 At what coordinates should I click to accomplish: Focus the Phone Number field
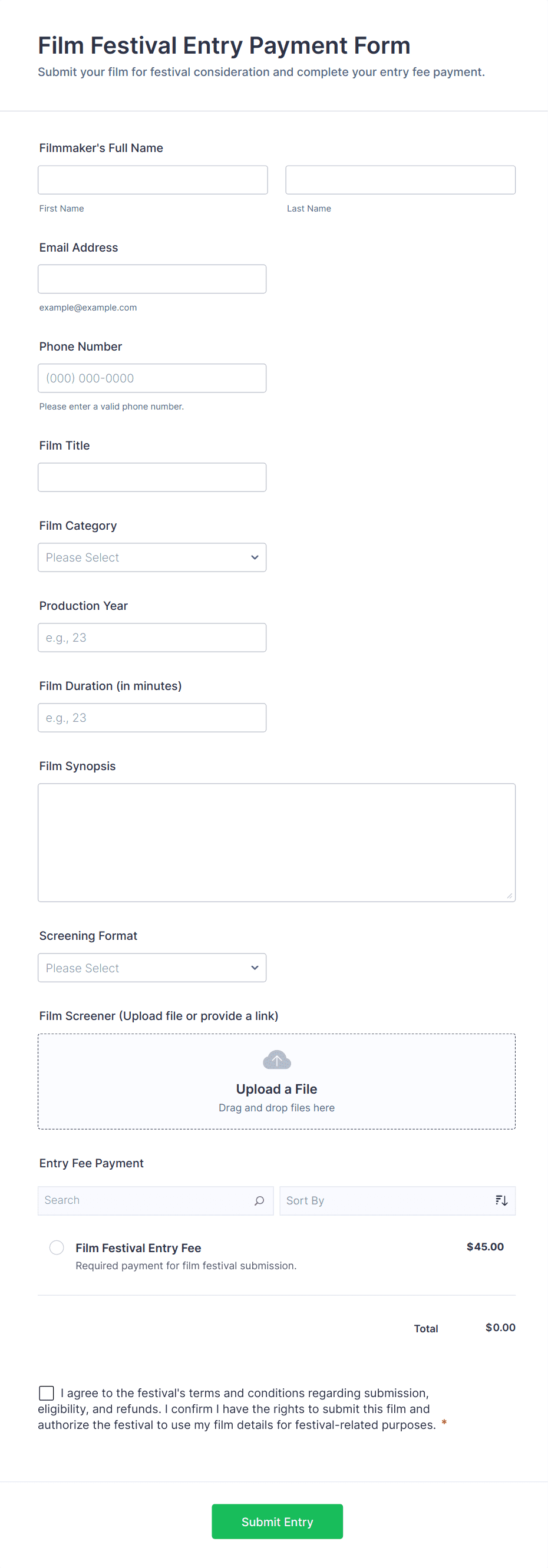click(x=152, y=378)
